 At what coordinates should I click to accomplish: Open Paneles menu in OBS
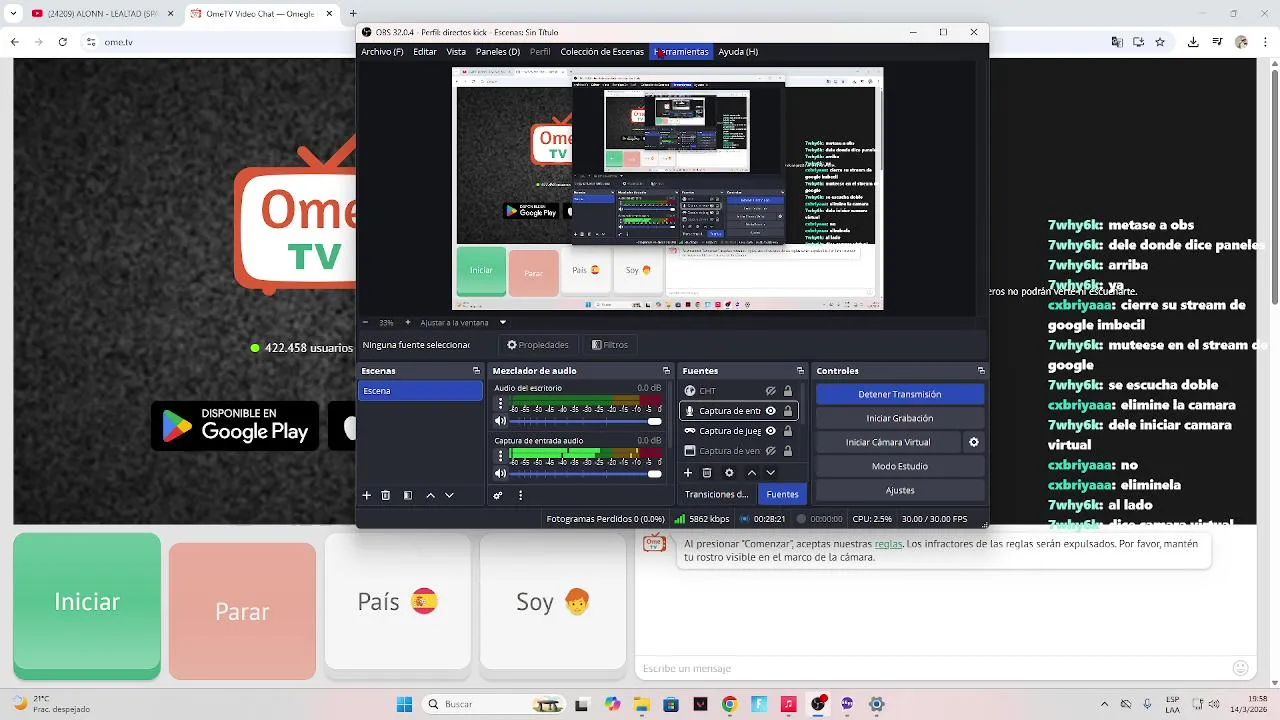[x=498, y=52]
